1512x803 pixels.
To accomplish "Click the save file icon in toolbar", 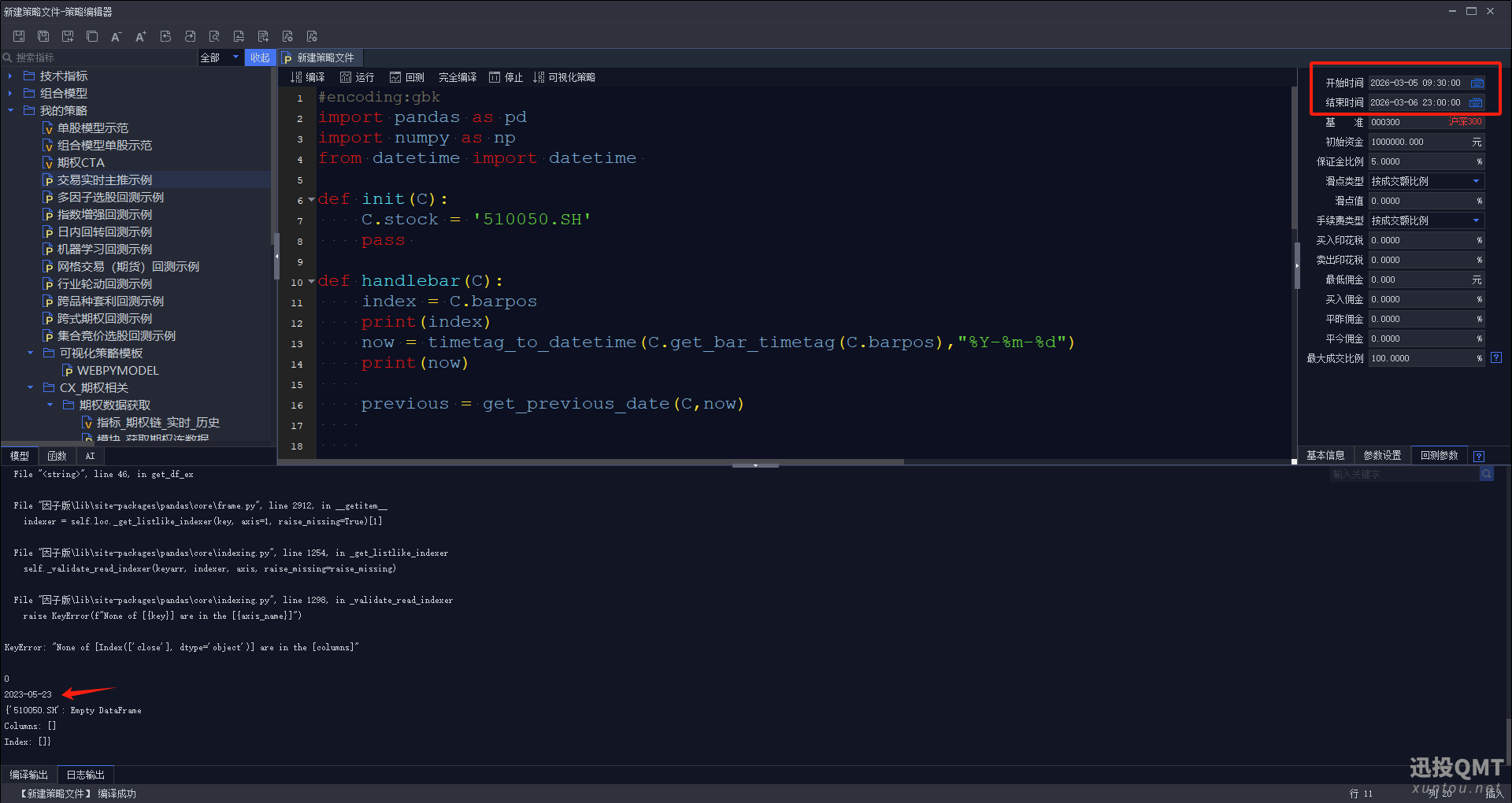I will (19, 36).
